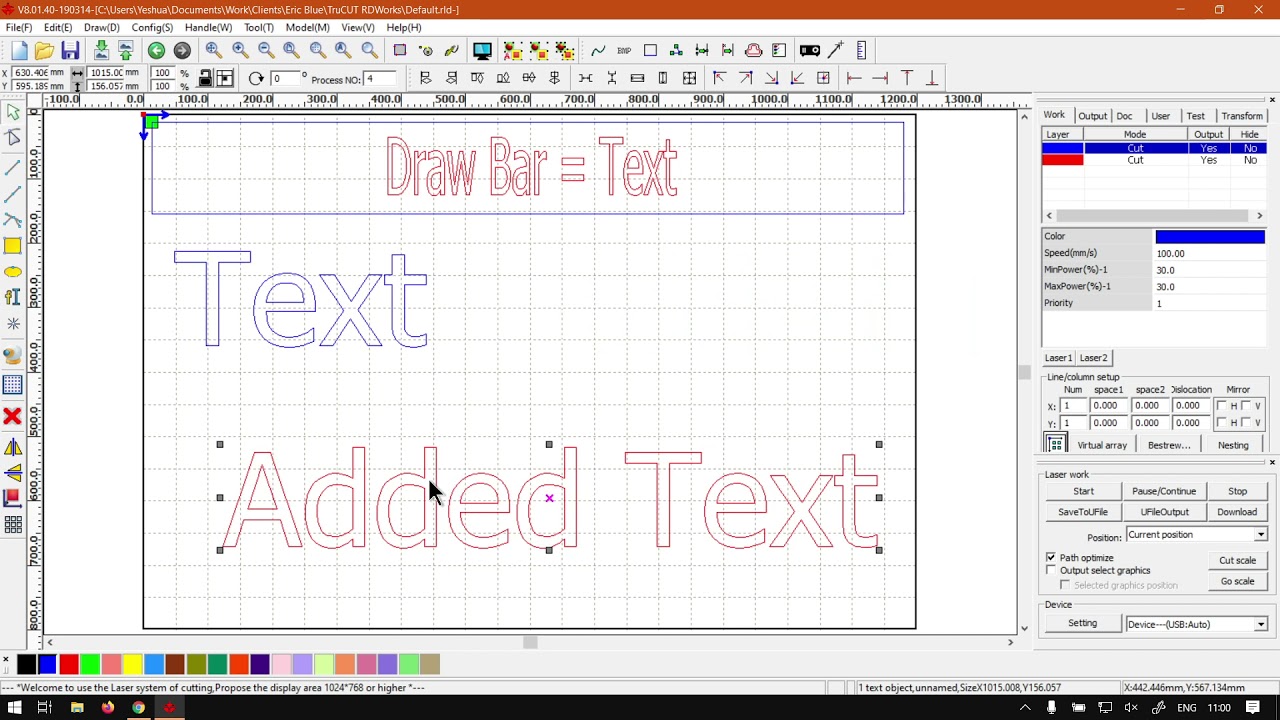Choose the Rectangle drawing tool
The width and height of the screenshot is (1280, 720).
[x=13, y=246]
